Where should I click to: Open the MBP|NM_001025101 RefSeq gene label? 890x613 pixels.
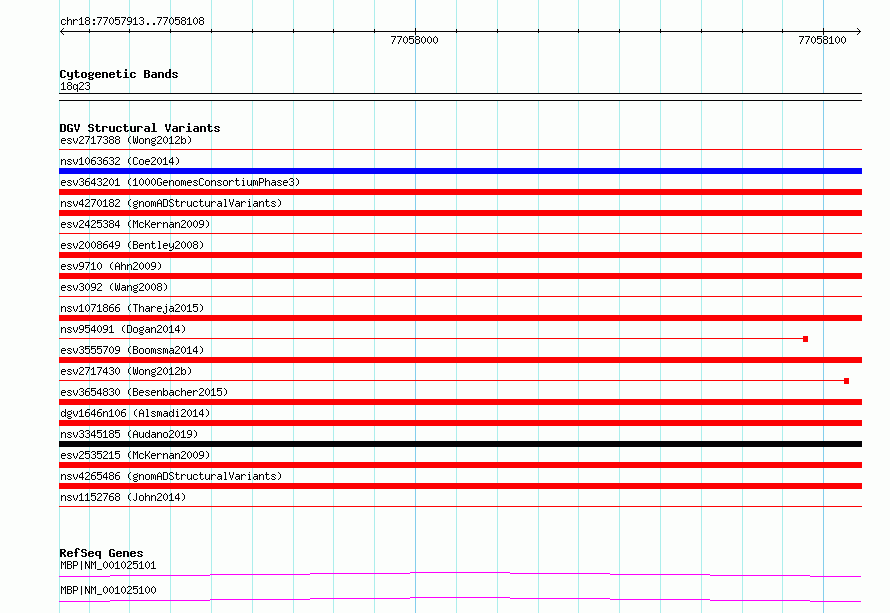pyautogui.click(x=108, y=565)
